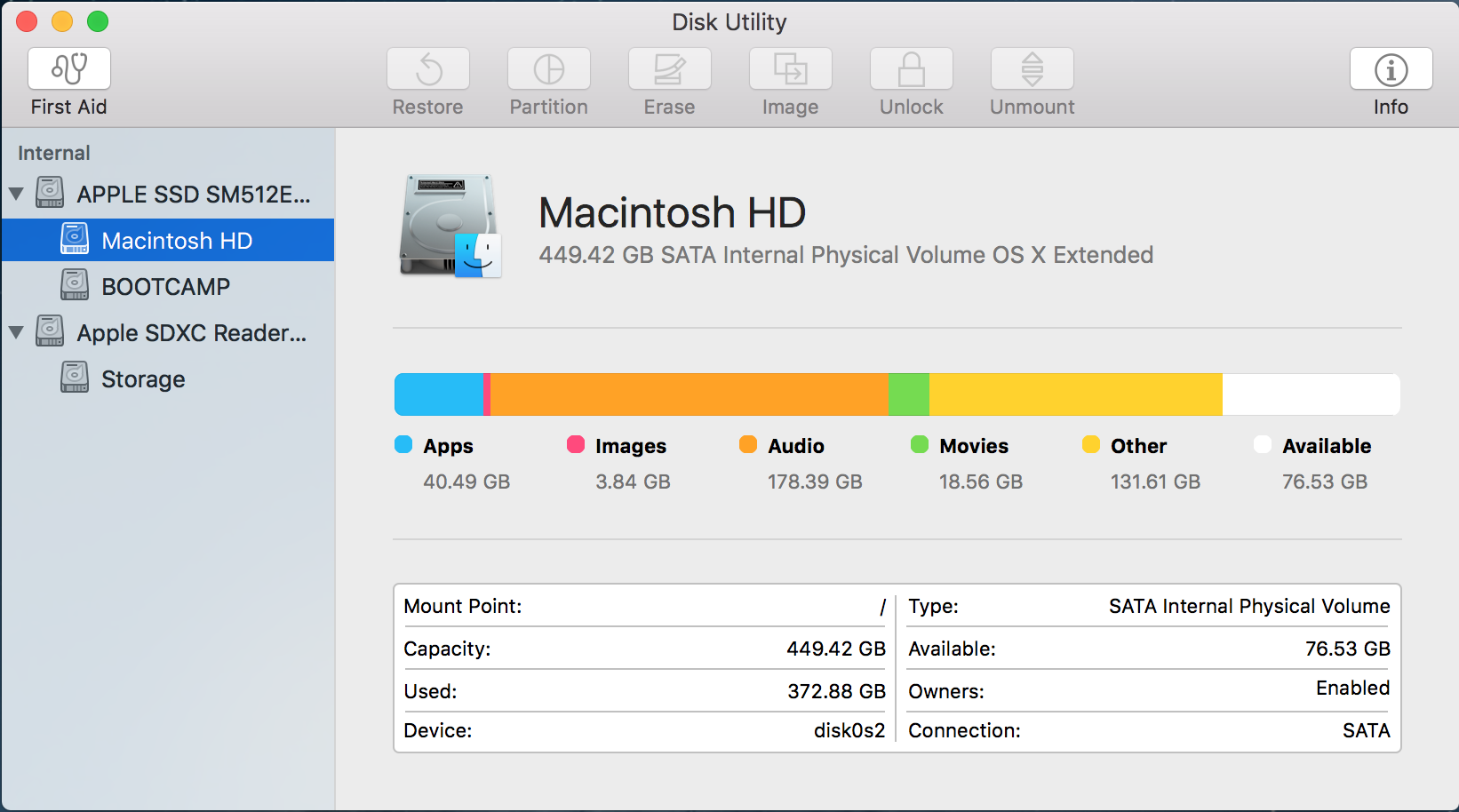The width and height of the screenshot is (1459, 812).
Task: Click the Image toolbar icon
Action: pos(791,68)
